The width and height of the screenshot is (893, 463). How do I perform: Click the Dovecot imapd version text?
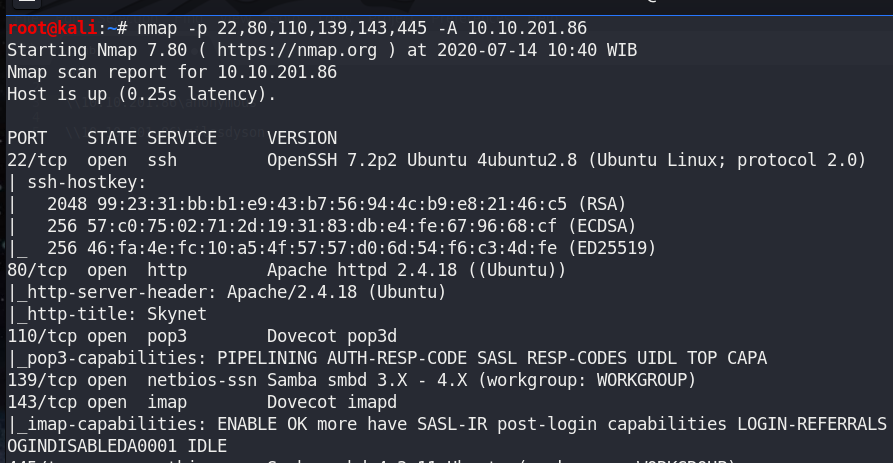pos(331,402)
